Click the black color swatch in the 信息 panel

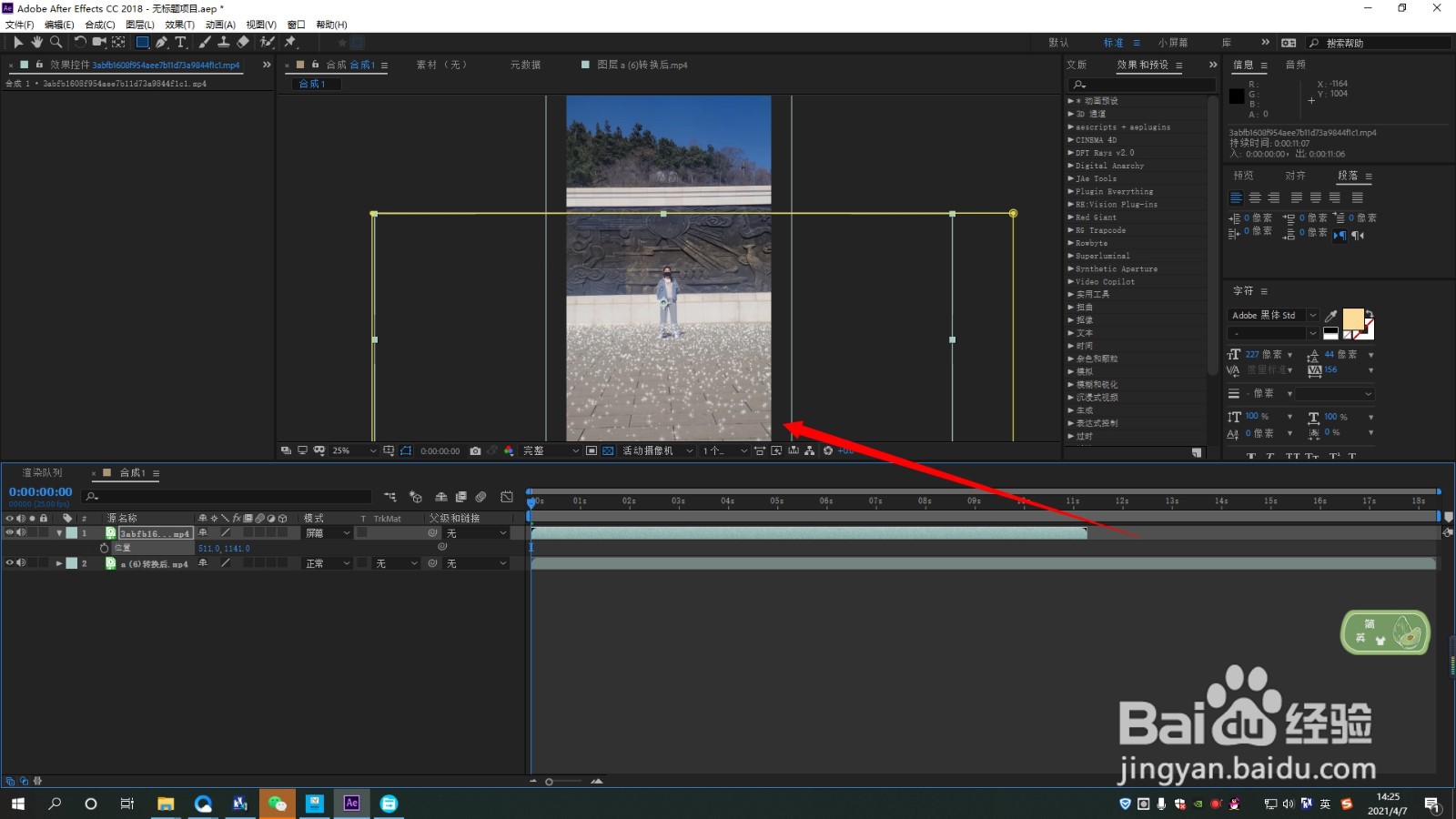coord(1237,96)
